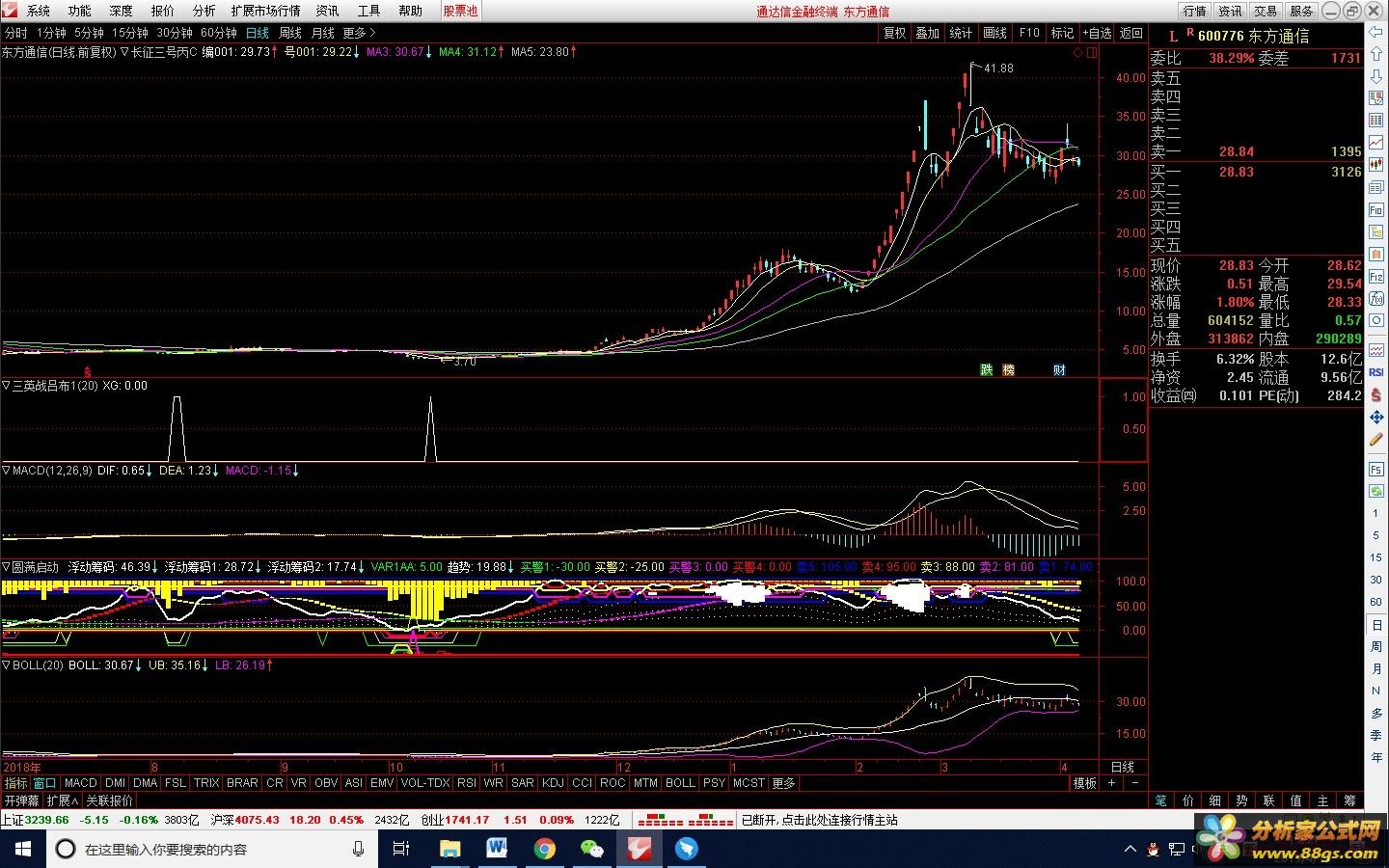Click the 复权 button above chart
The height and width of the screenshot is (868, 1389).
click(x=895, y=33)
